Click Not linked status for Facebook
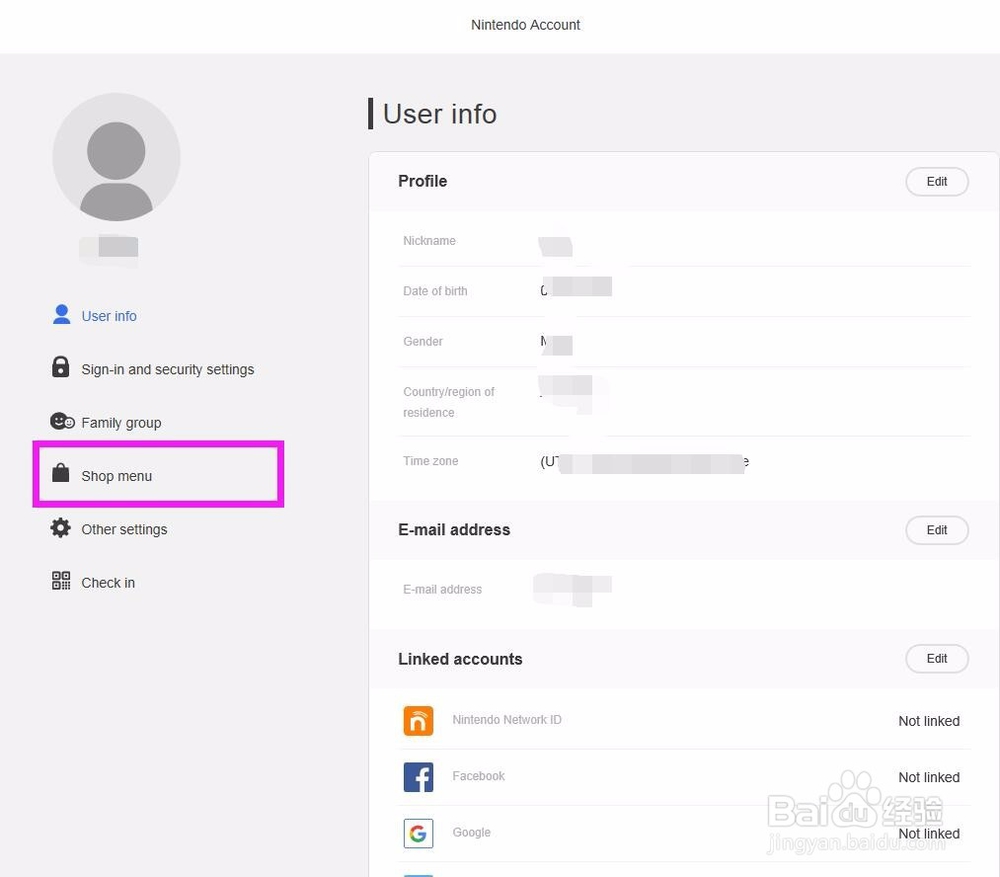 click(929, 777)
